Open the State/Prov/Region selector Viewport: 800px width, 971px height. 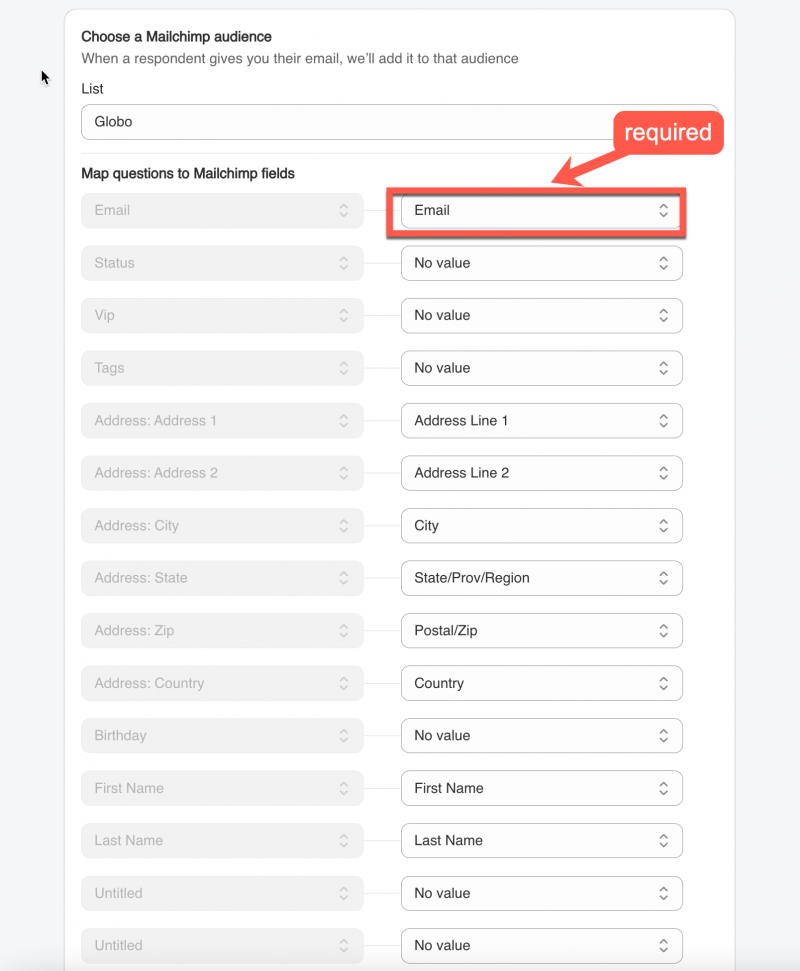click(x=540, y=578)
